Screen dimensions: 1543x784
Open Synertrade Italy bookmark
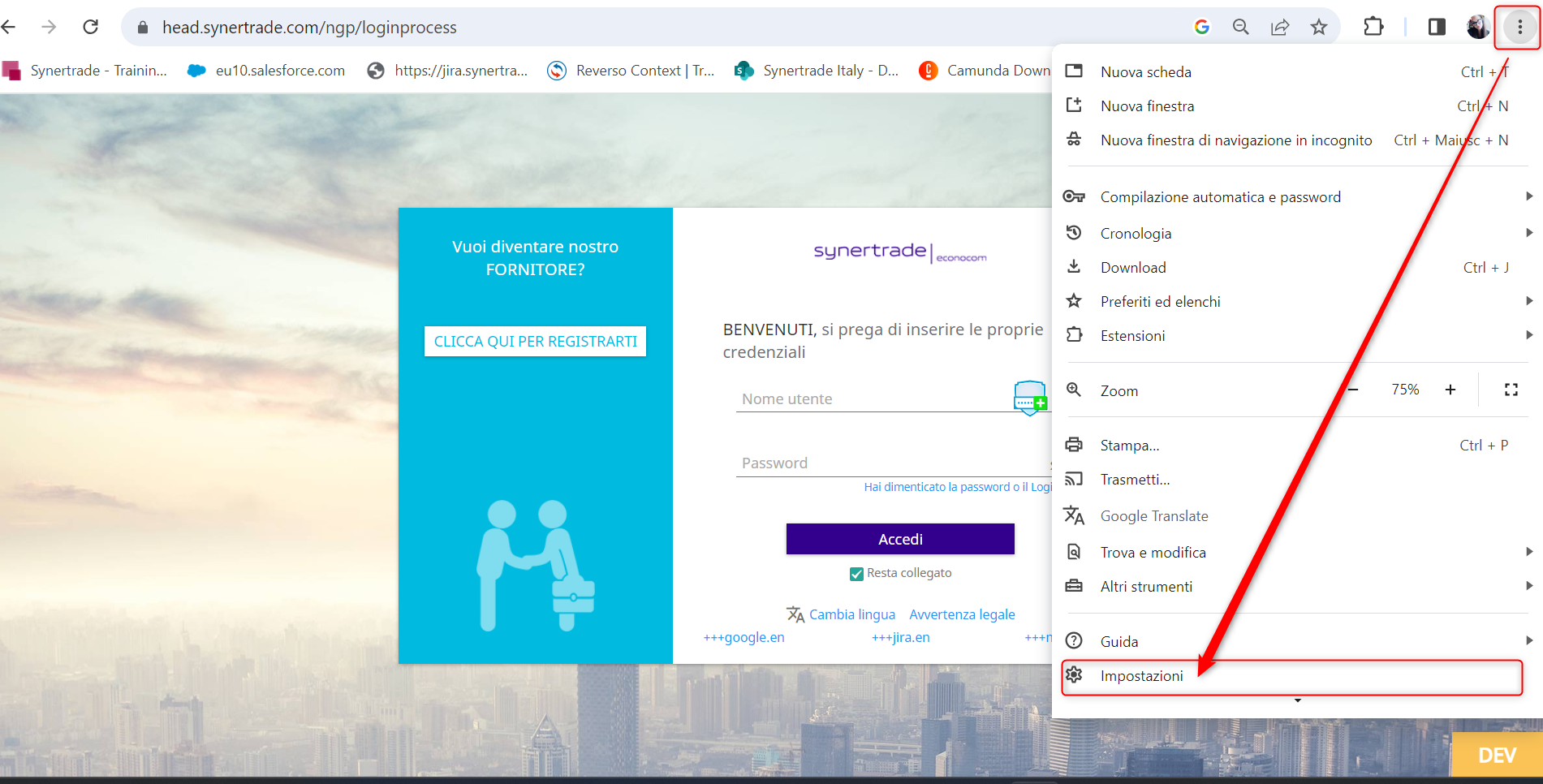pos(817,71)
